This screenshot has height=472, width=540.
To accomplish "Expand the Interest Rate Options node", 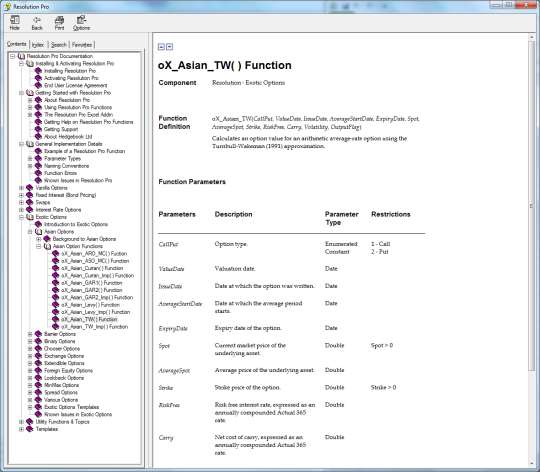I will [21, 210].
